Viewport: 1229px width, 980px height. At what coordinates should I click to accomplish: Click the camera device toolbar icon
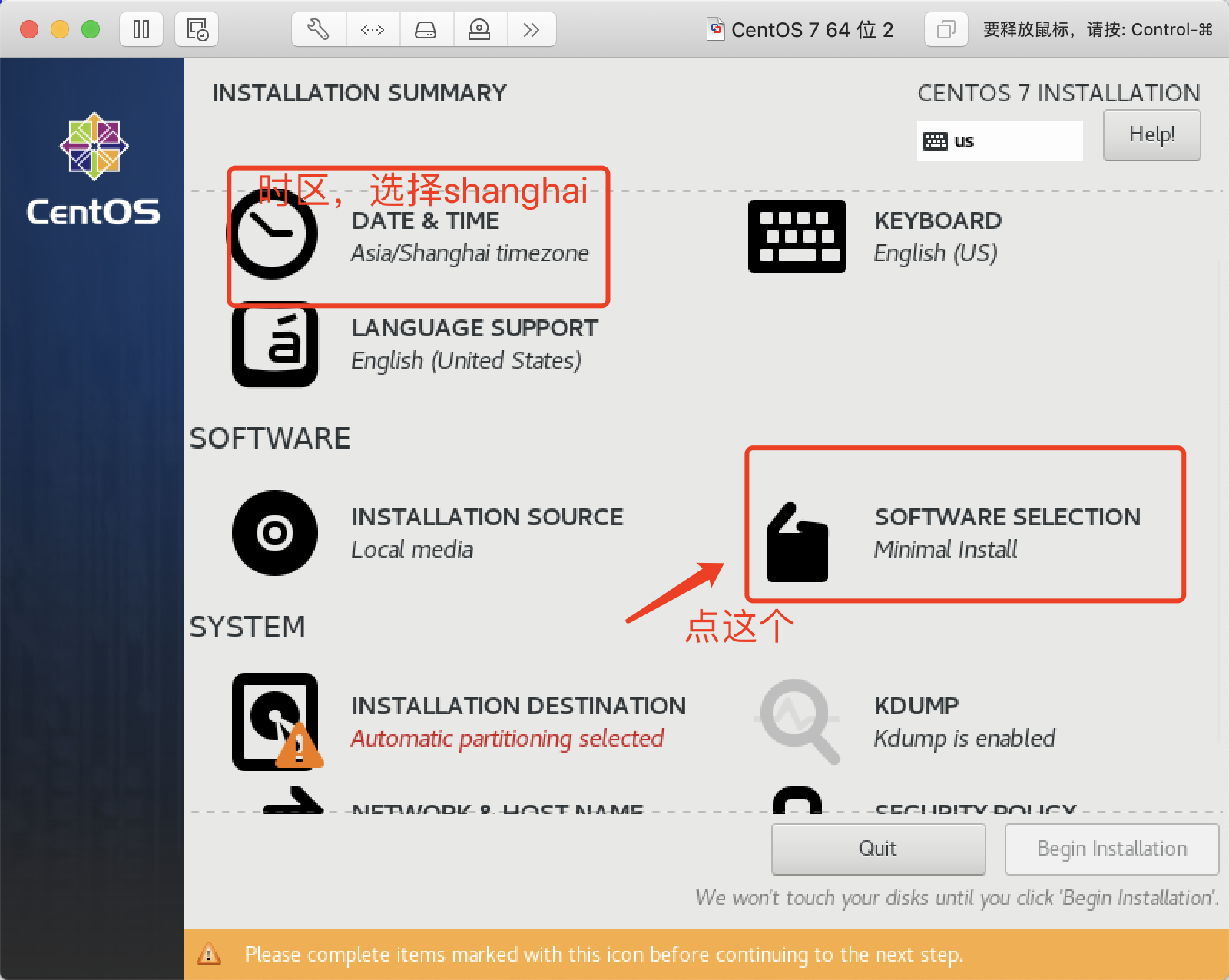479,30
